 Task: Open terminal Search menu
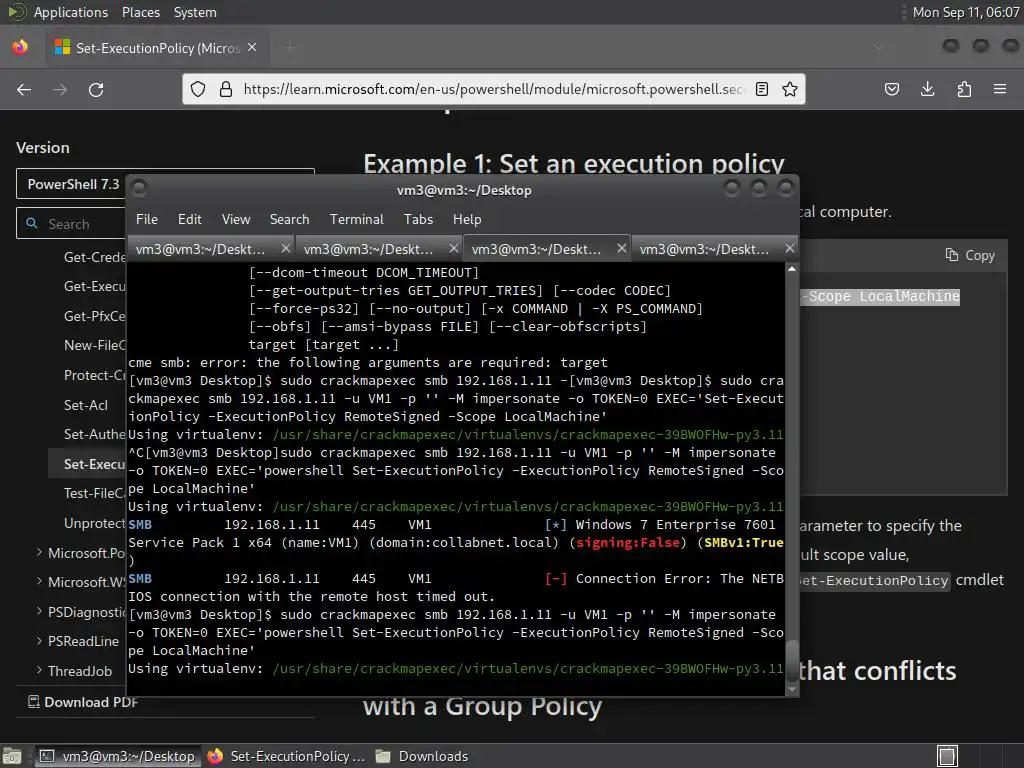pos(289,219)
